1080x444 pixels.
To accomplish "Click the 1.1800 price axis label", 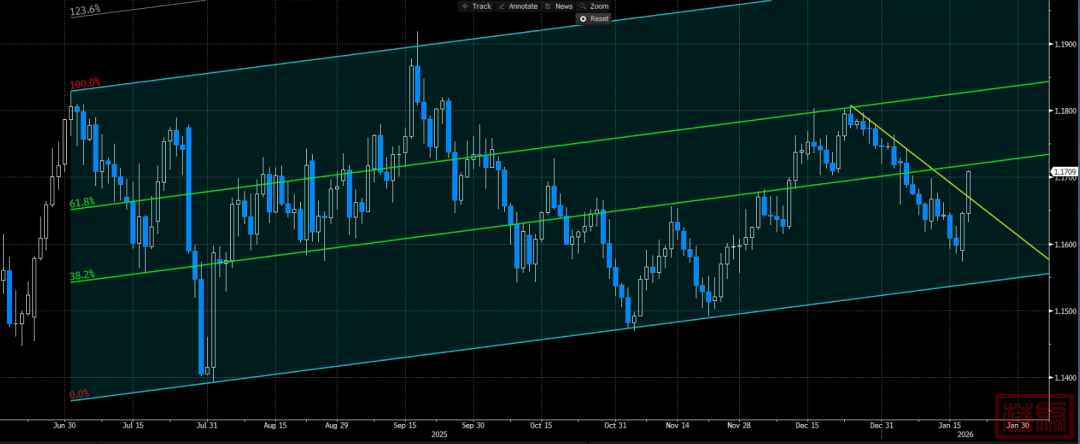I will pos(1063,111).
